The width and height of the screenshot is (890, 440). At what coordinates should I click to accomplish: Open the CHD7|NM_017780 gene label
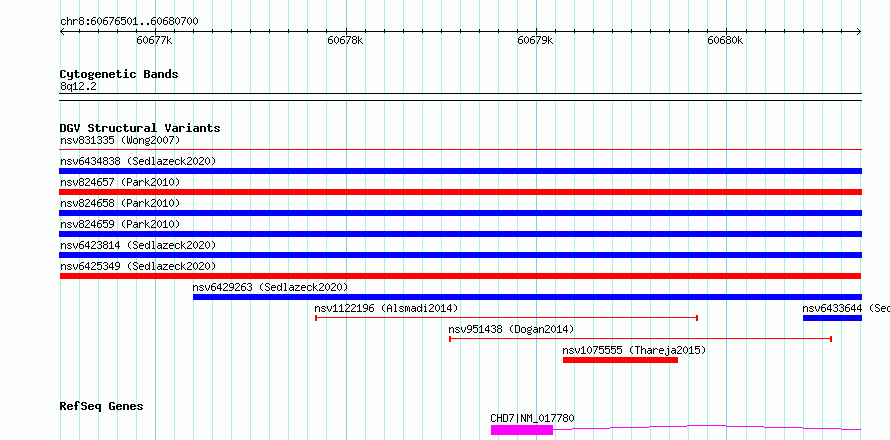(x=532, y=418)
